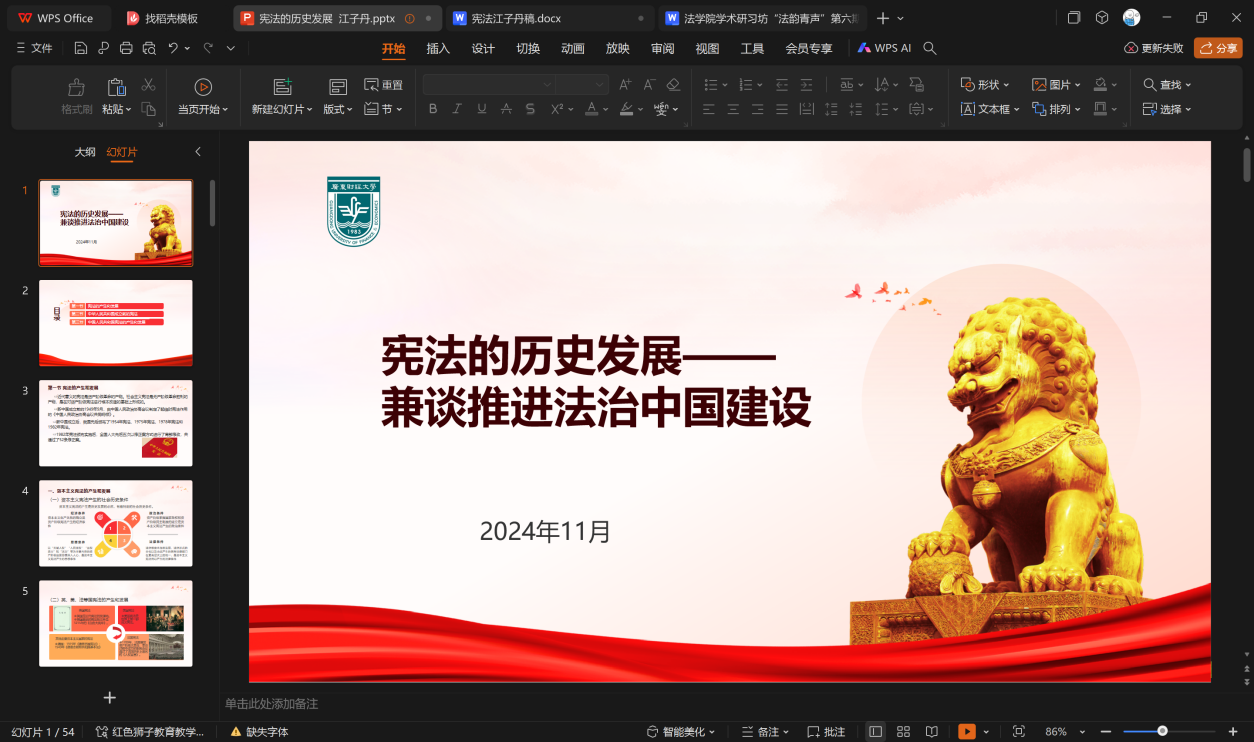Click the search magnifier next to WPS AI

tap(930, 48)
